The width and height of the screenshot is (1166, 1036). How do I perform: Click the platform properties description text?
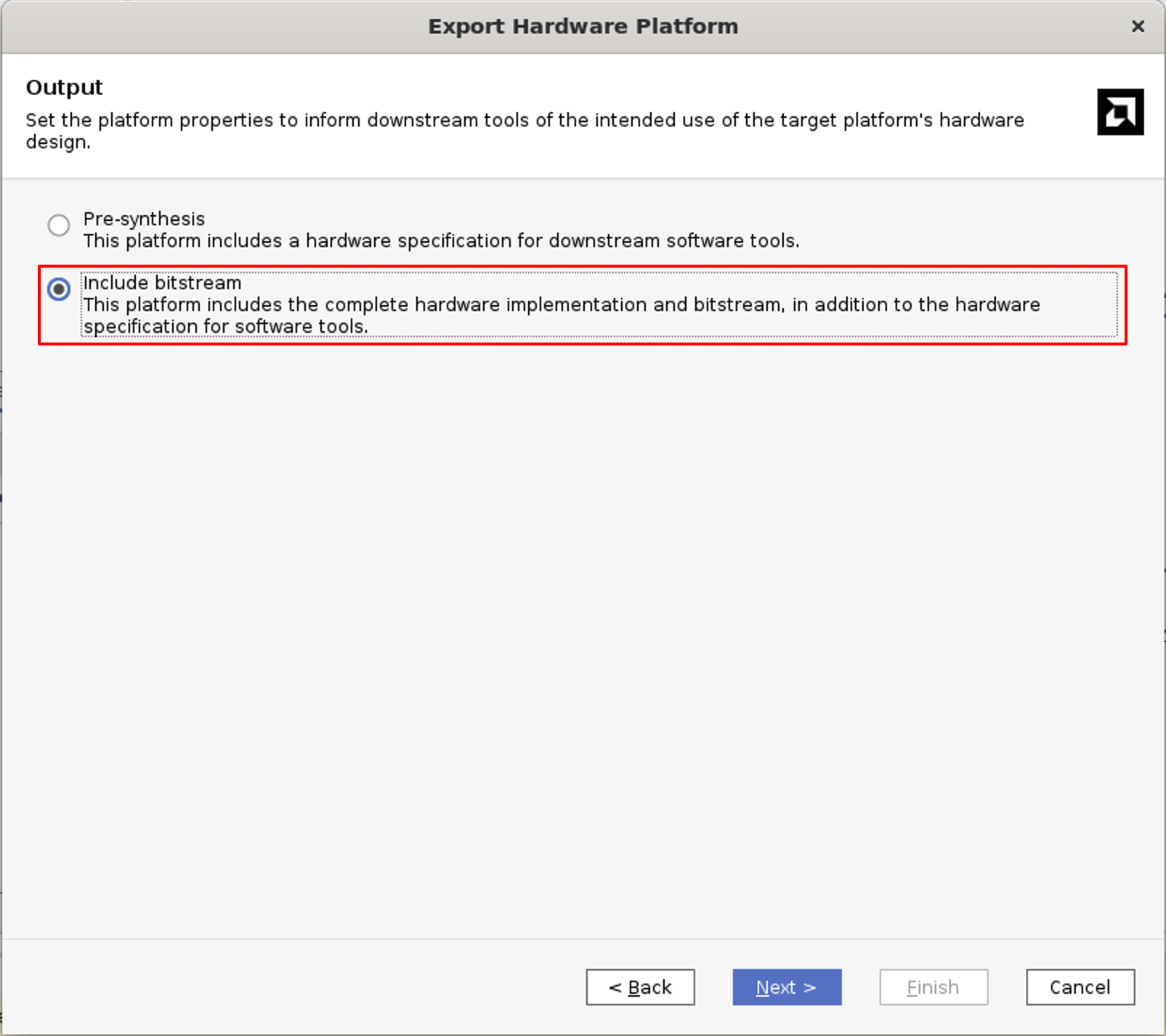pyautogui.click(x=523, y=131)
